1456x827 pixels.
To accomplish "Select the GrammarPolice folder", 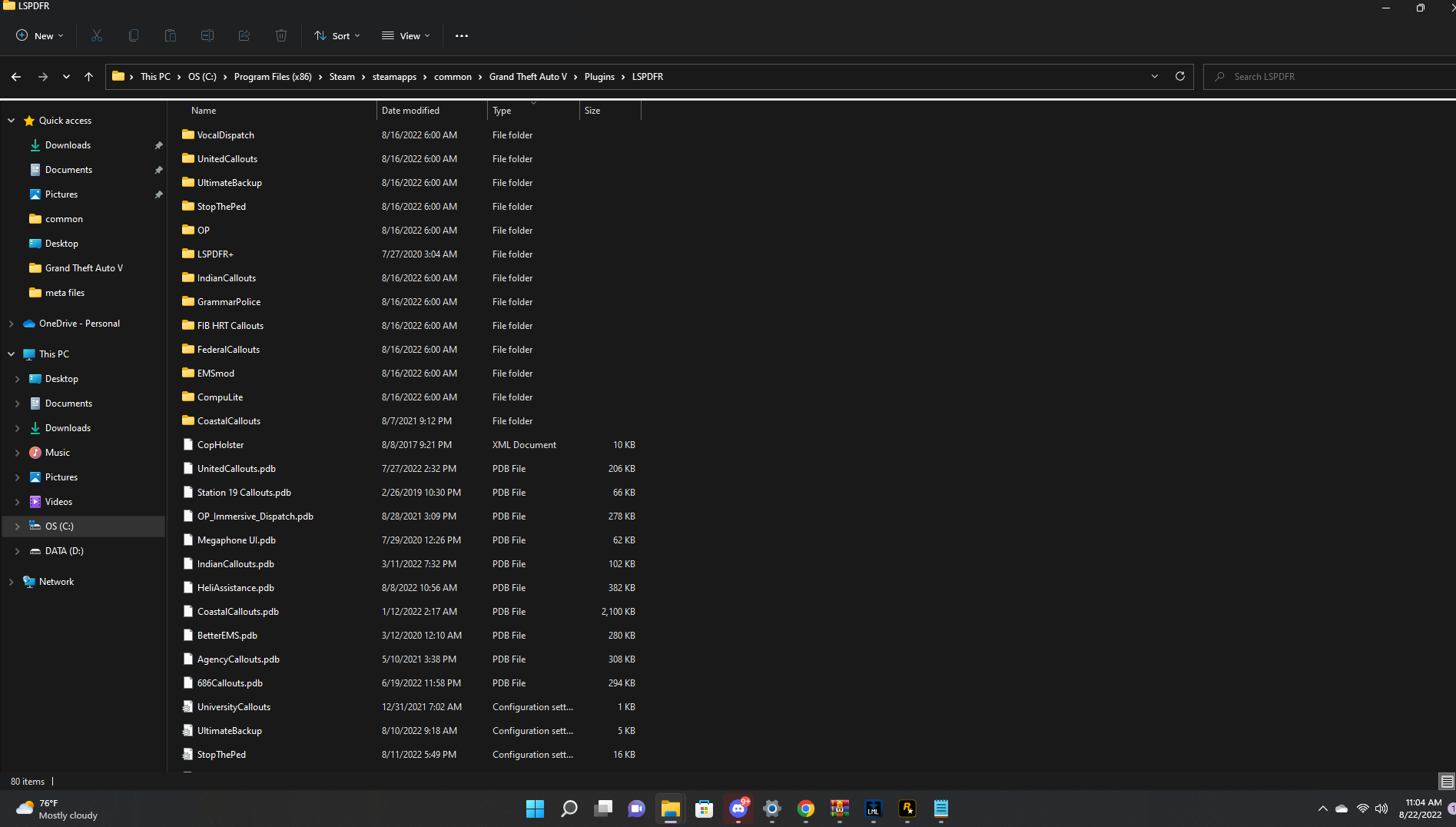I will click(228, 302).
